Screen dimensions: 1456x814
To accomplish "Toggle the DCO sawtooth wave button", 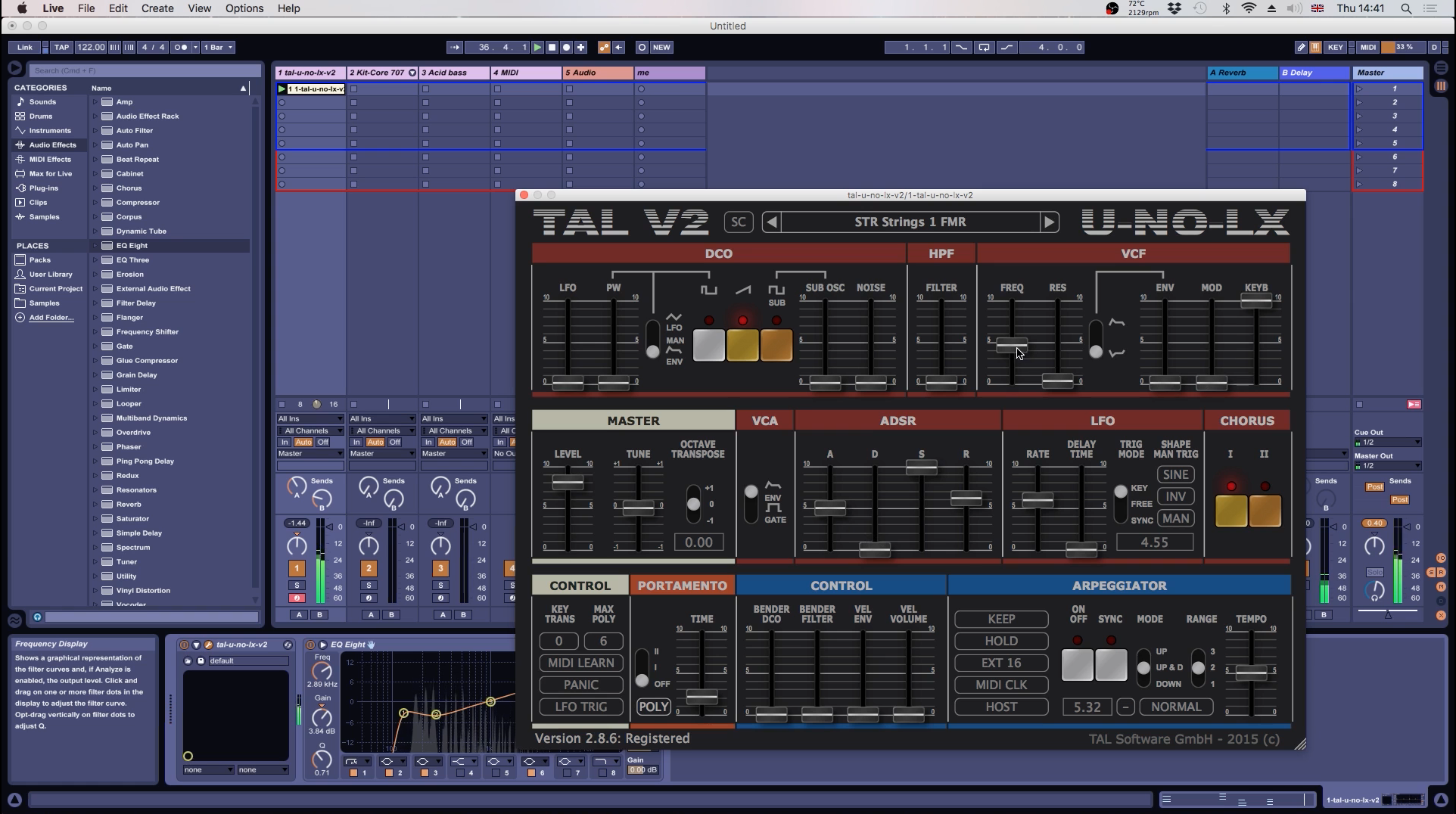I will coord(742,345).
